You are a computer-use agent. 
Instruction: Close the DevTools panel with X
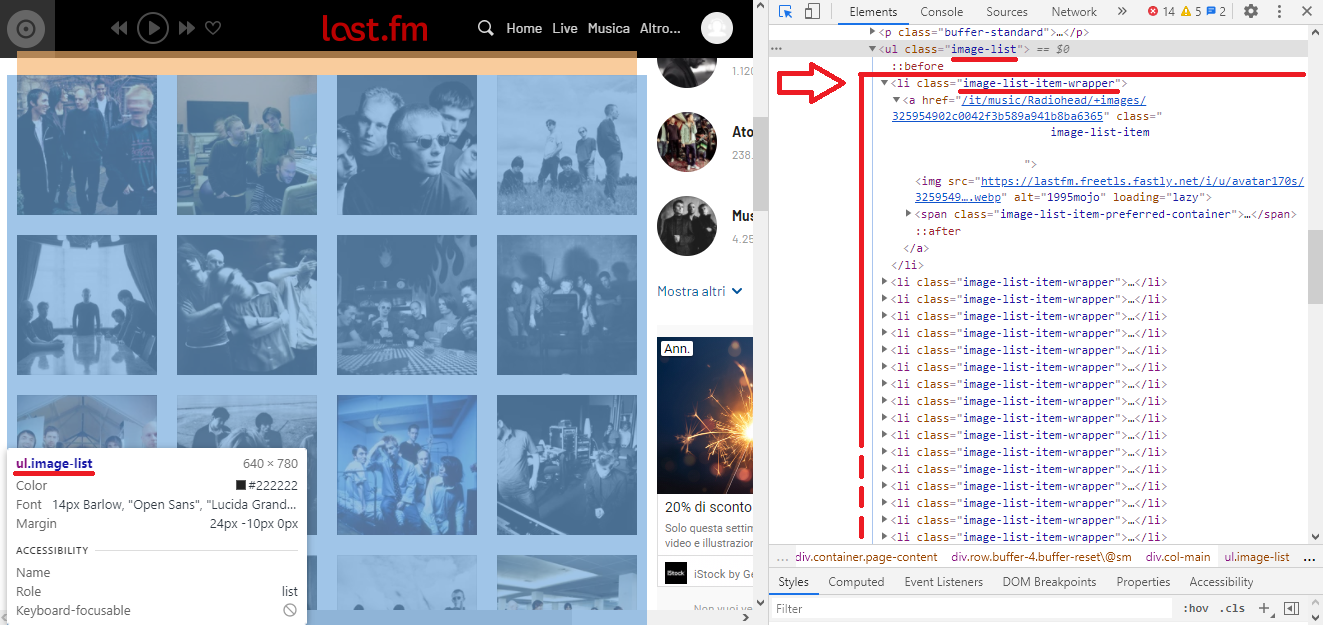coord(1305,11)
